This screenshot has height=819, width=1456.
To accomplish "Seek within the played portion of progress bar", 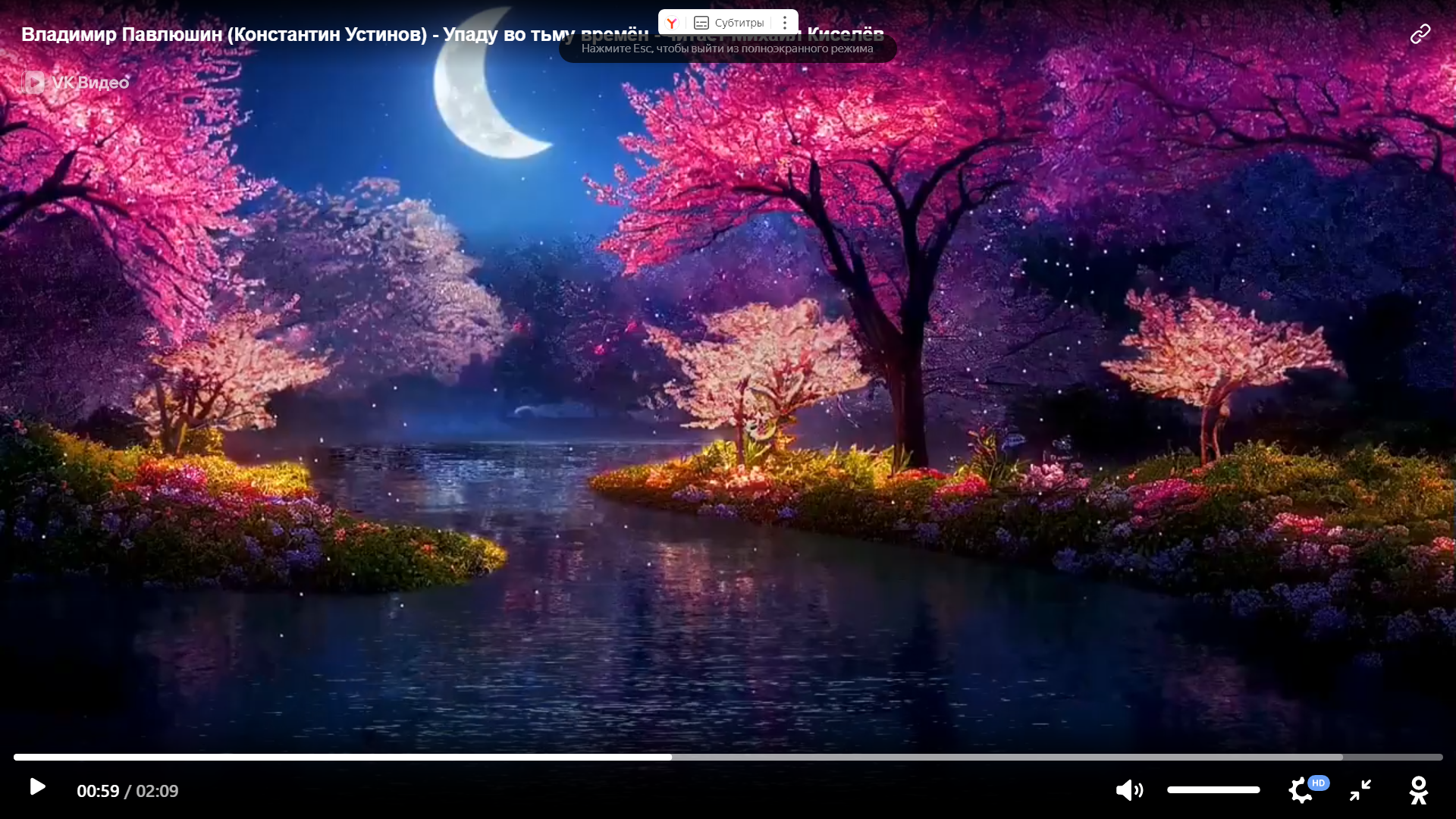I will coord(341,757).
